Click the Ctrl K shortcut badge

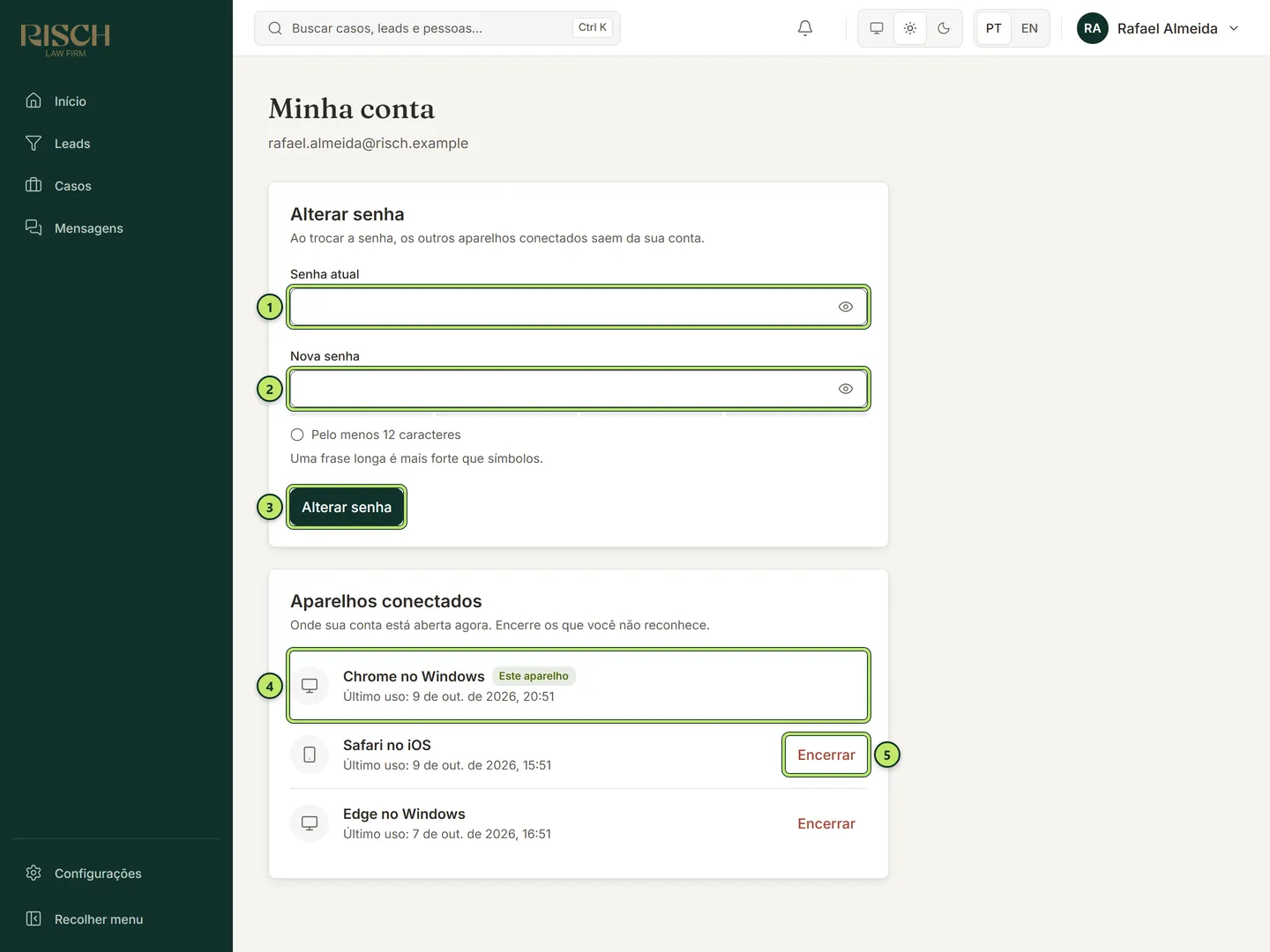(x=593, y=27)
